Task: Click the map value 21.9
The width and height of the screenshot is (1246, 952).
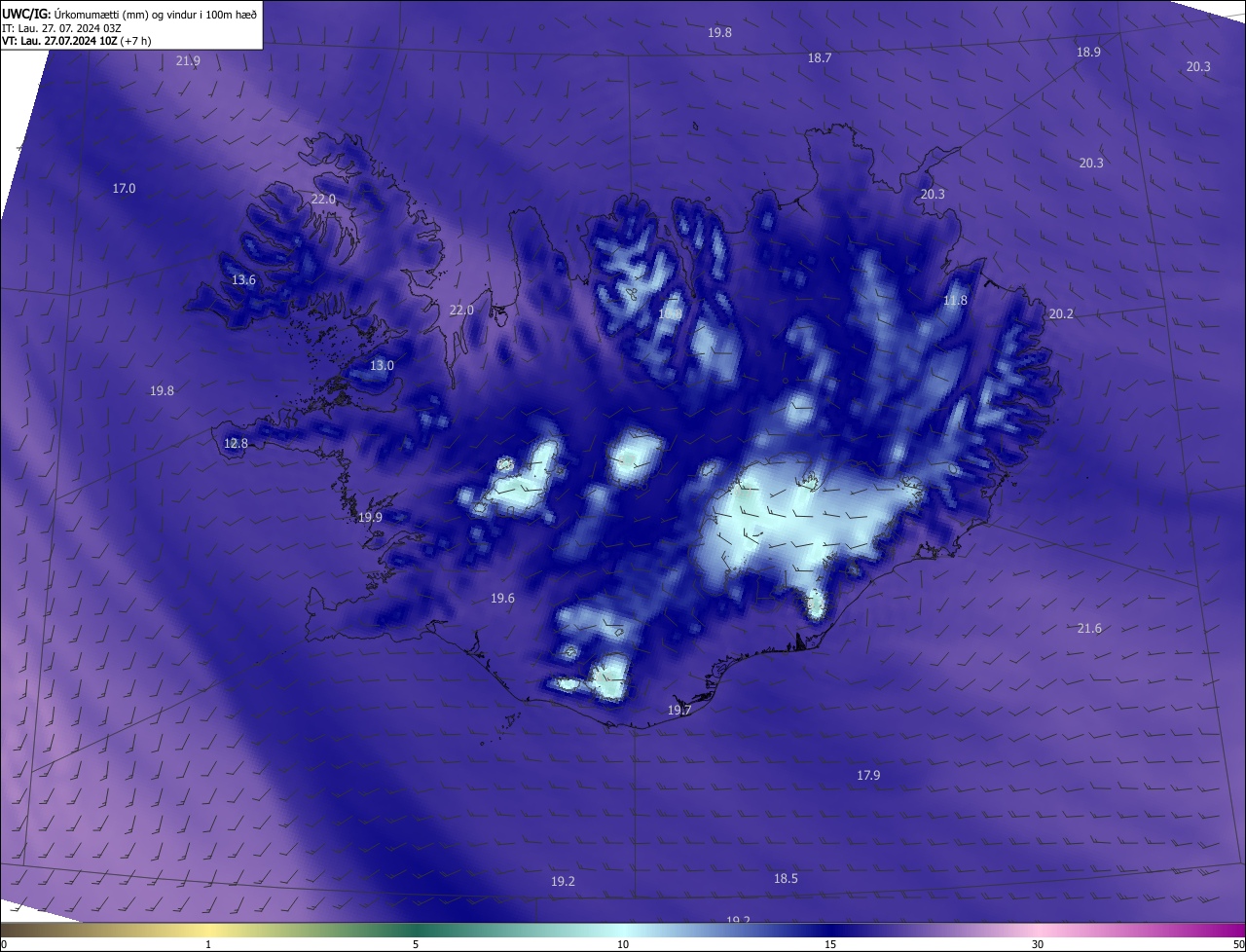Action: [188, 60]
